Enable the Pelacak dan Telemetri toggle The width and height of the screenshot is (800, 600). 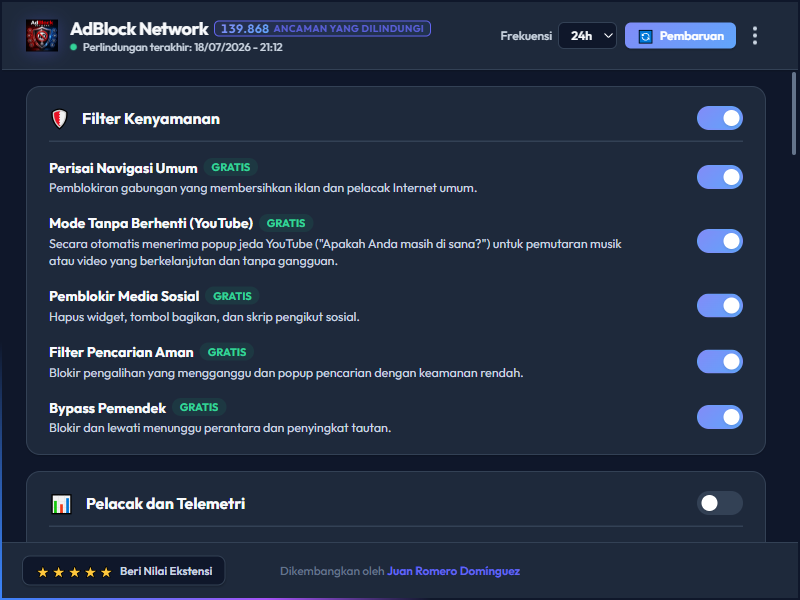(x=719, y=503)
